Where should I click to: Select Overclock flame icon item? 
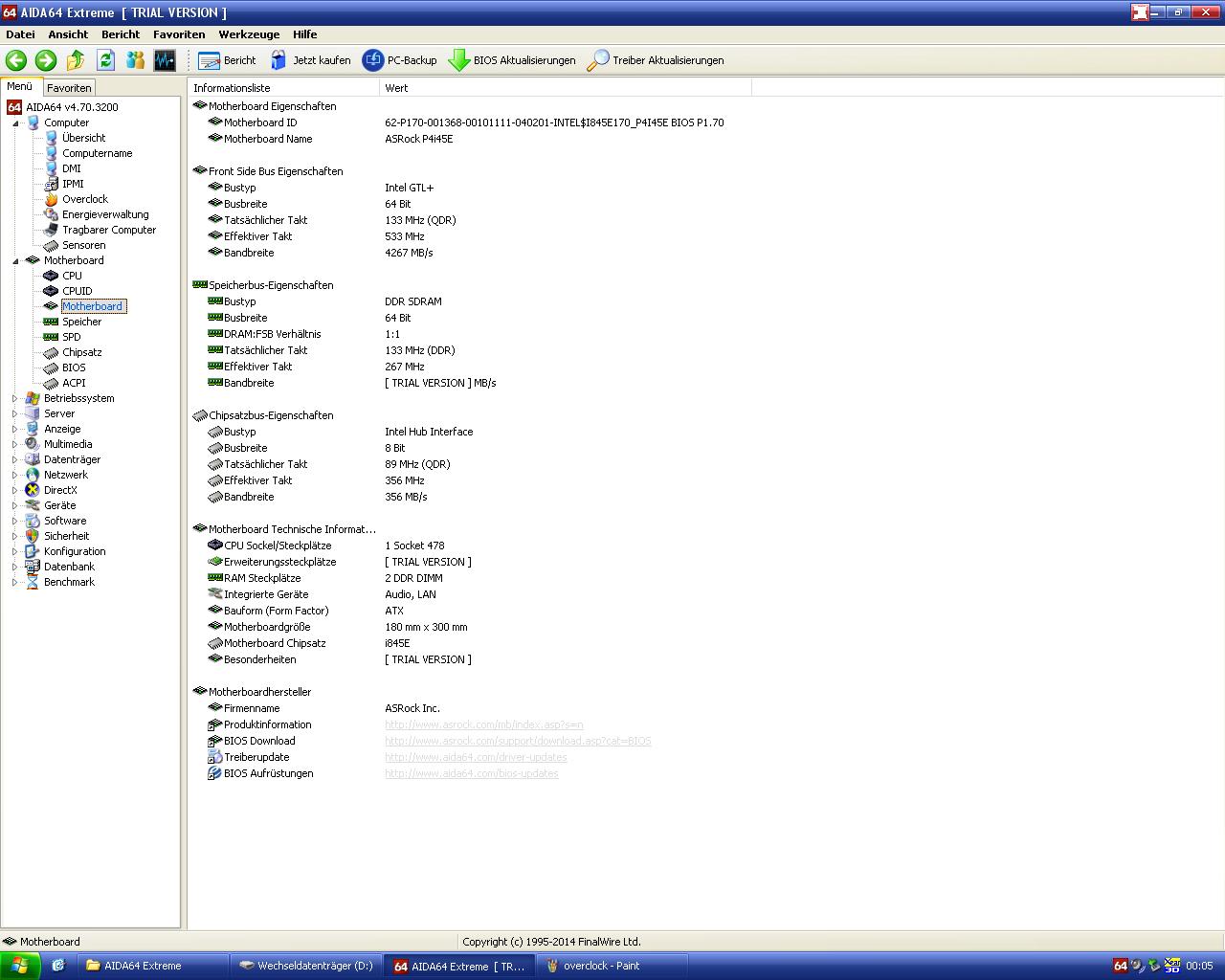[52, 199]
